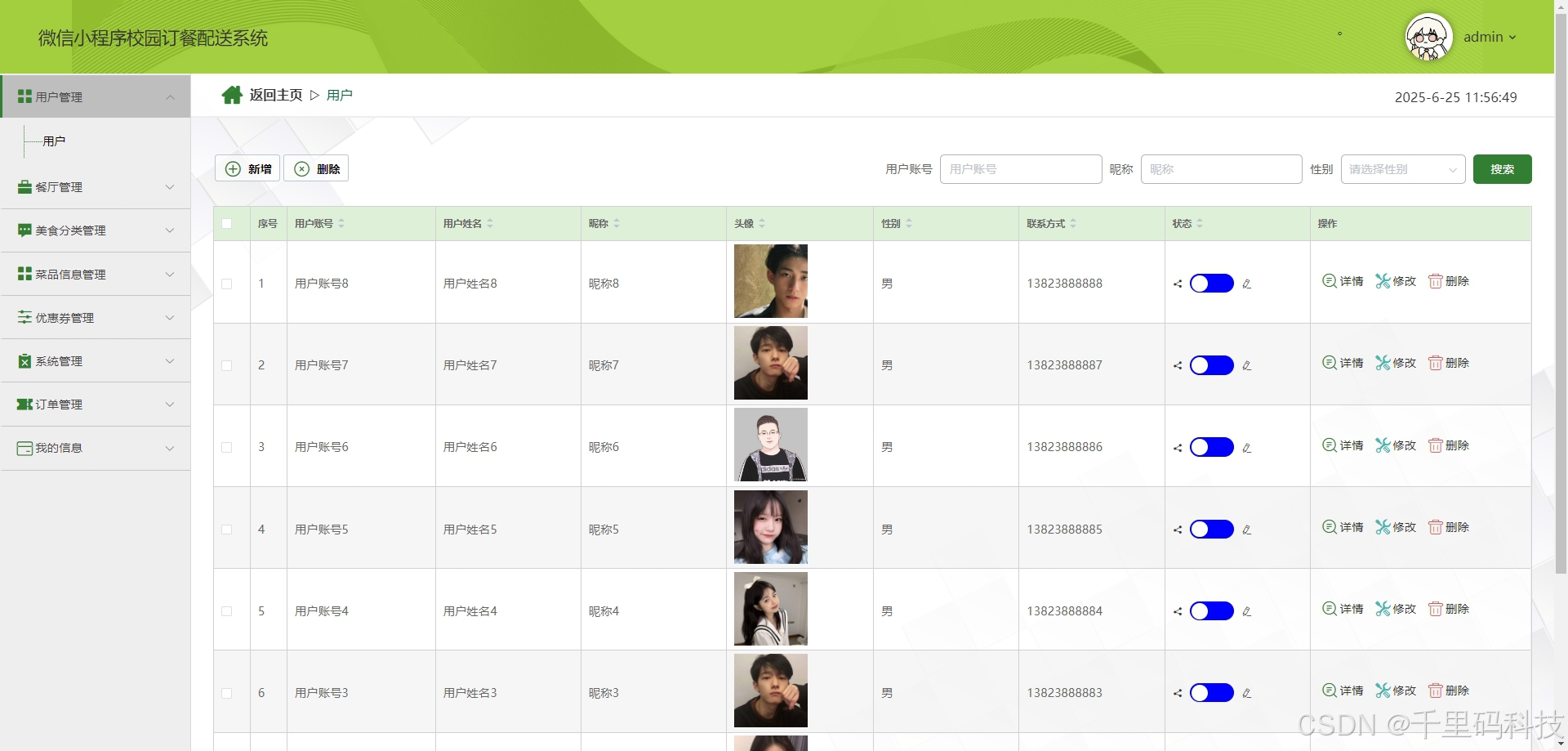Expand 餐厅管理 sidebar menu
The height and width of the screenshot is (751, 1568).
[x=96, y=187]
